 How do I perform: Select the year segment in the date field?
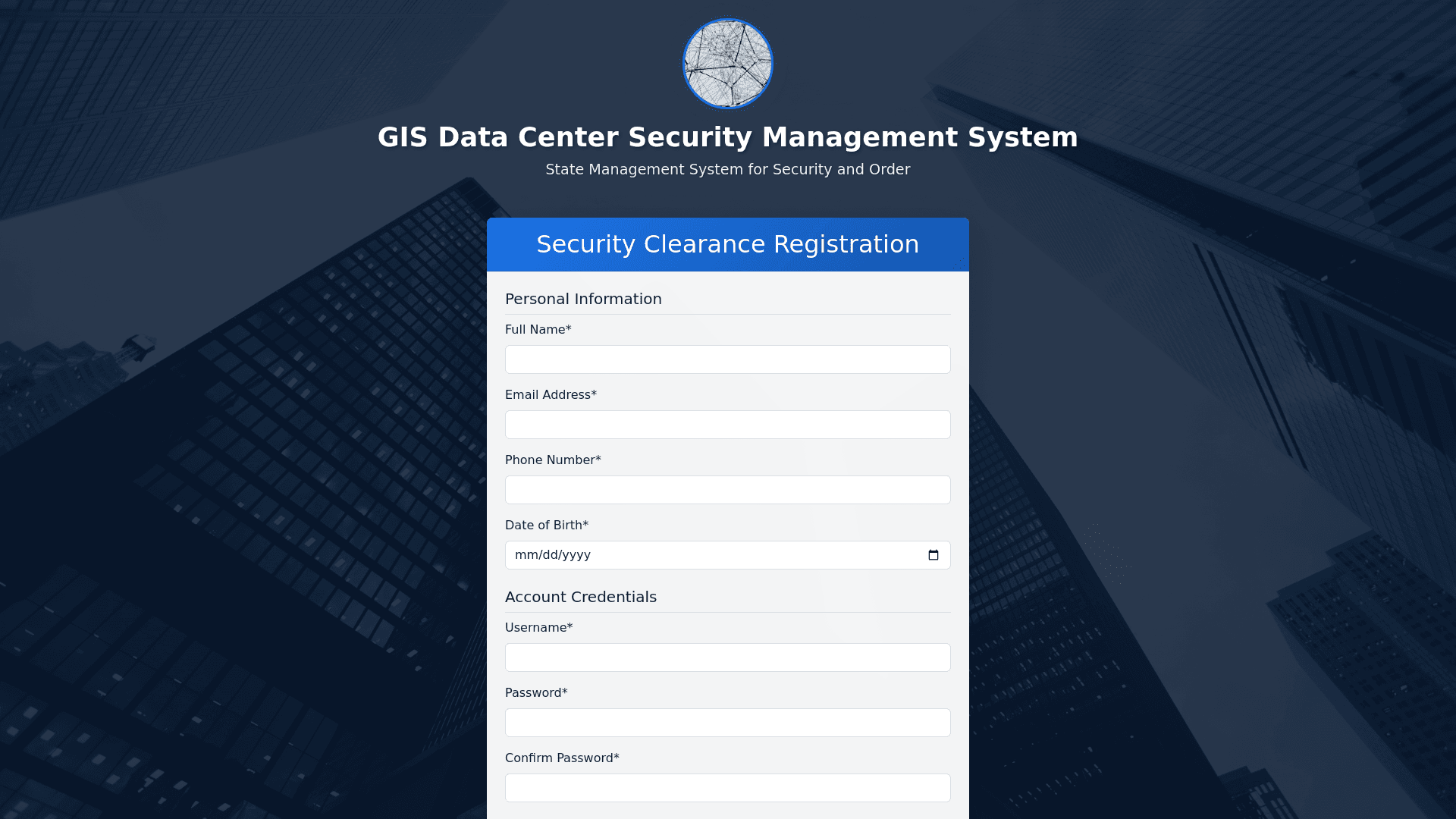[577, 555]
